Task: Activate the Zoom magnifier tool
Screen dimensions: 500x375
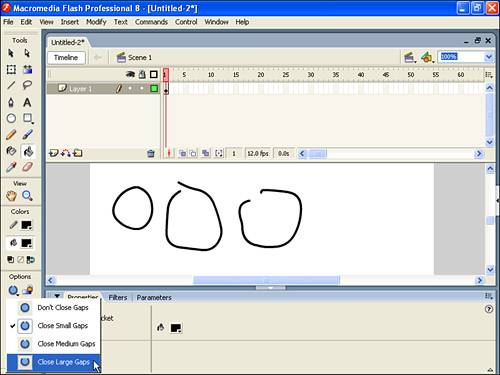Action: point(27,196)
